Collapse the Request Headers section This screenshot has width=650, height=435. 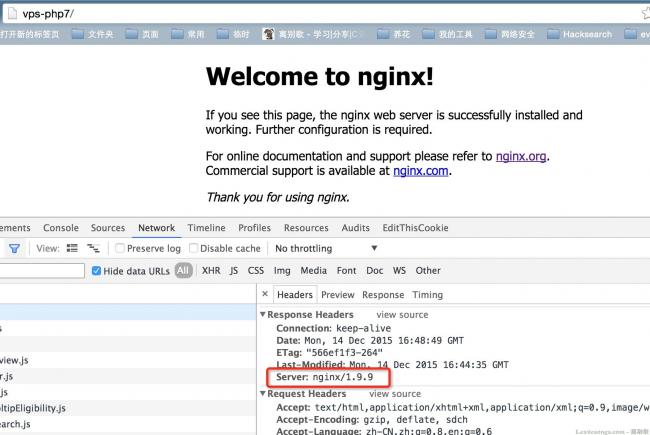pos(263,395)
